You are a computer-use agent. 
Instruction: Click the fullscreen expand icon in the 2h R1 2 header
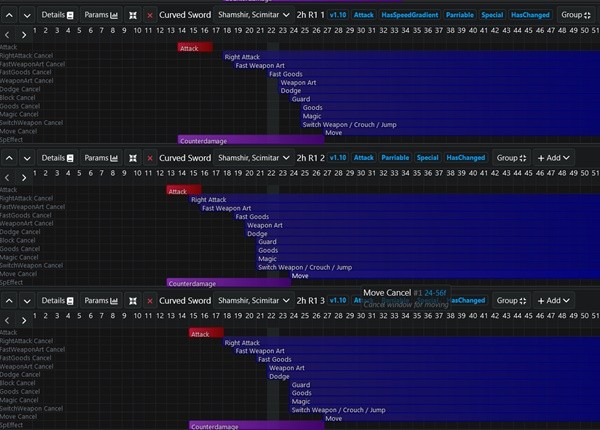coord(132,158)
